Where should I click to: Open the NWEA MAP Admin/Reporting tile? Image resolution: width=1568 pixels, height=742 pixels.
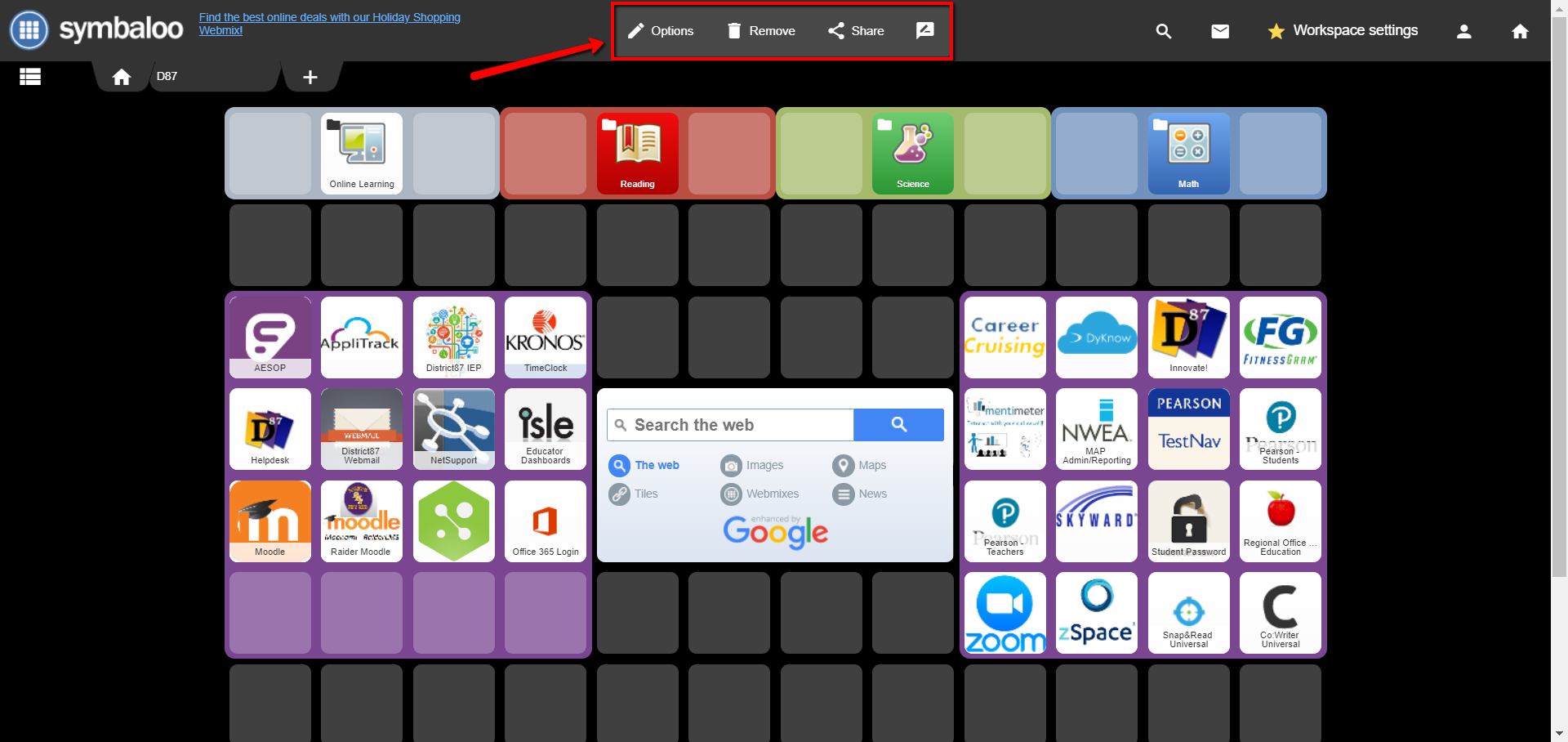click(1097, 429)
